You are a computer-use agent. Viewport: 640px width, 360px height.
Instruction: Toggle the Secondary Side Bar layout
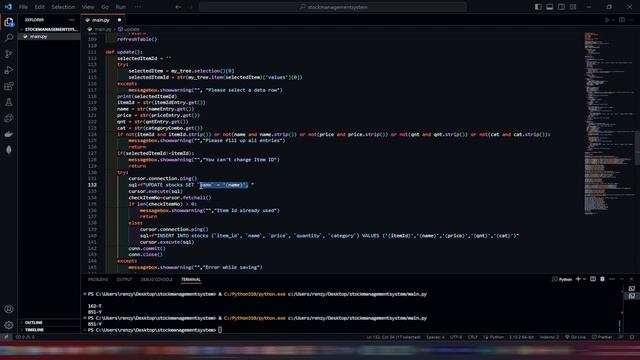click(x=562, y=7)
